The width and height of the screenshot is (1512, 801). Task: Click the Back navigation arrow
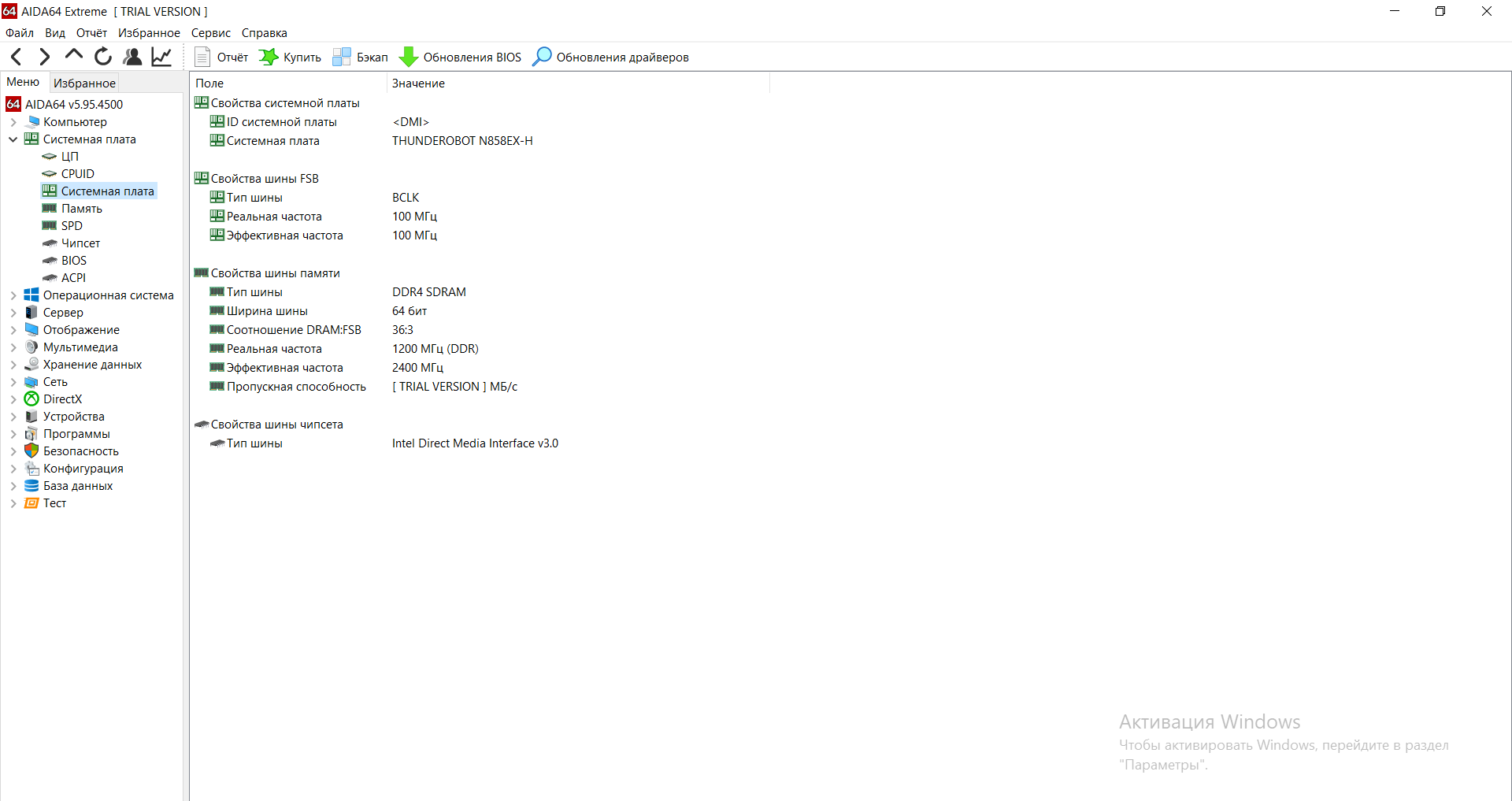pyautogui.click(x=17, y=57)
